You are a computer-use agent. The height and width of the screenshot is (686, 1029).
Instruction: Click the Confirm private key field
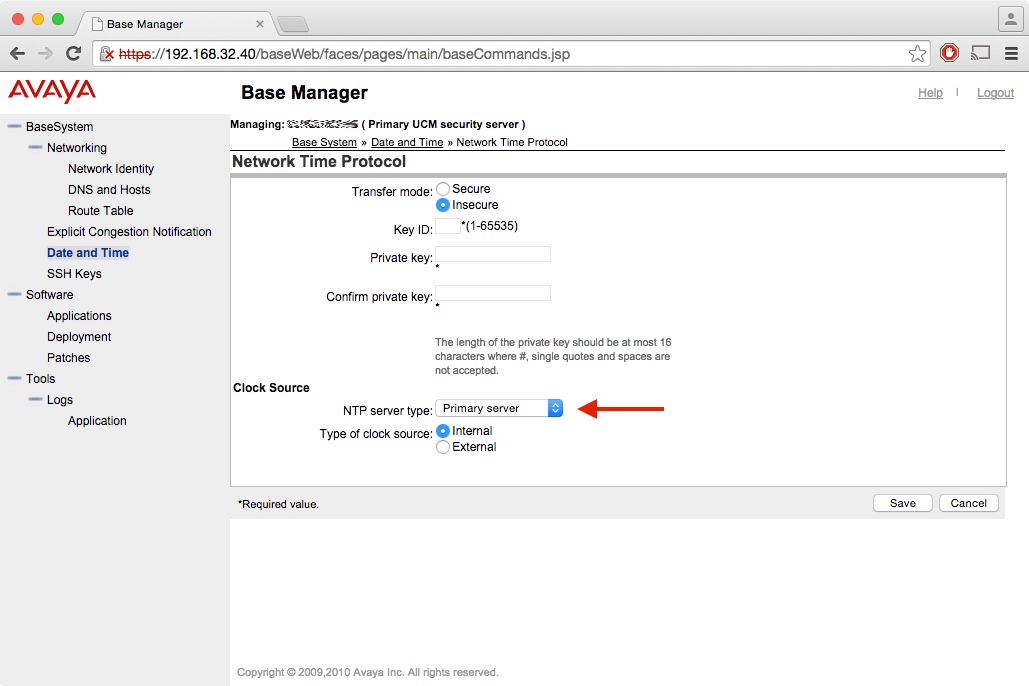pyautogui.click(x=493, y=293)
